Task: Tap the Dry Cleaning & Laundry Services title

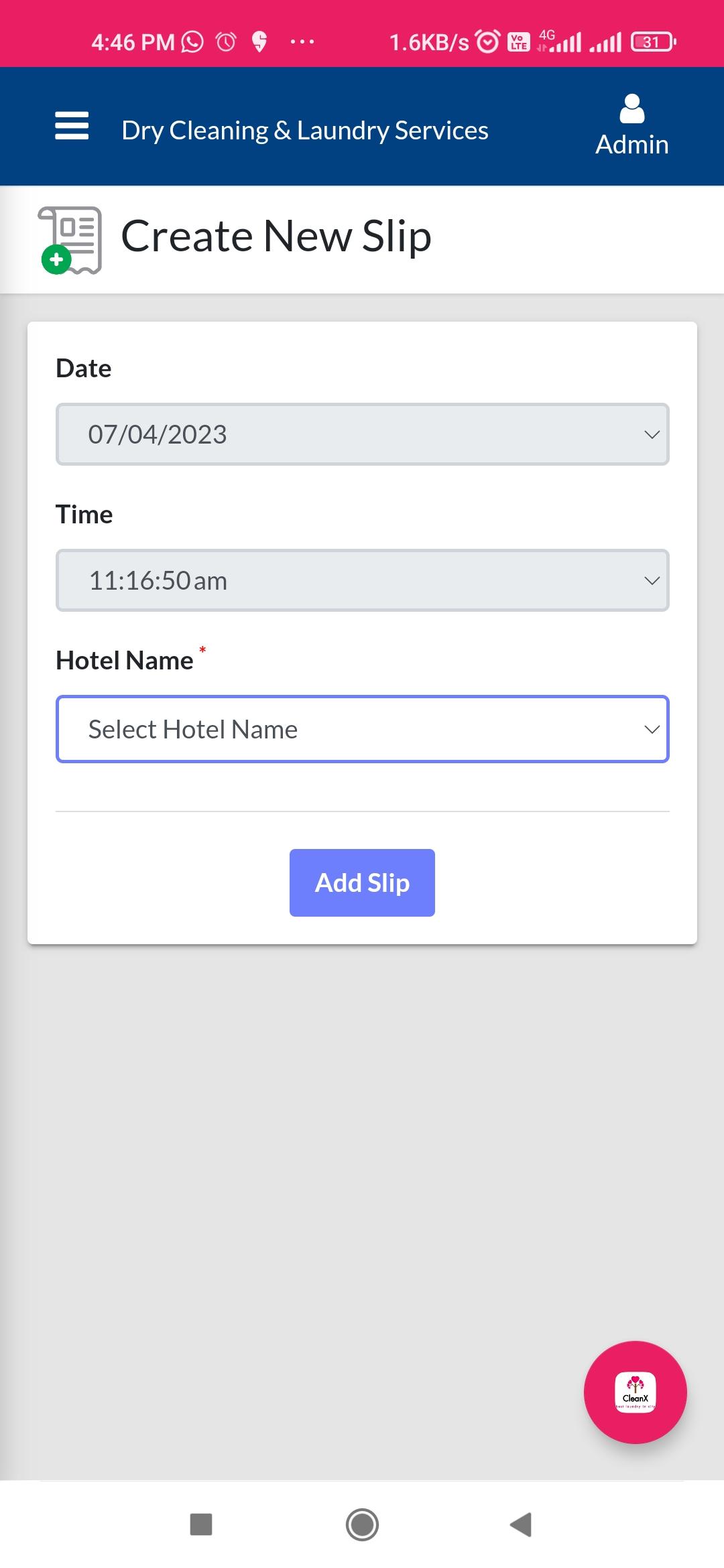Action: tap(305, 130)
